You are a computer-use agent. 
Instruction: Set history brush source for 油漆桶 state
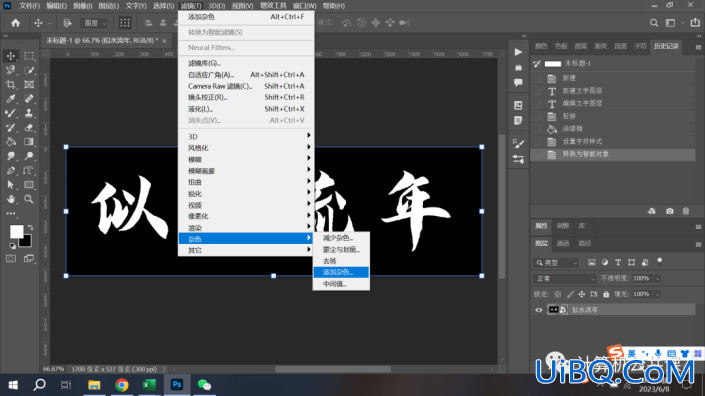click(537, 129)
